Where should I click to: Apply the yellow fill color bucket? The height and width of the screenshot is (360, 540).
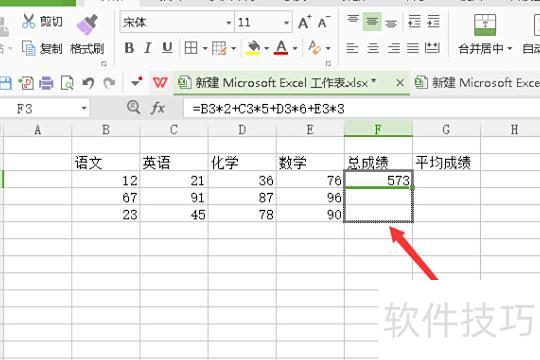(x=253, y=48)
